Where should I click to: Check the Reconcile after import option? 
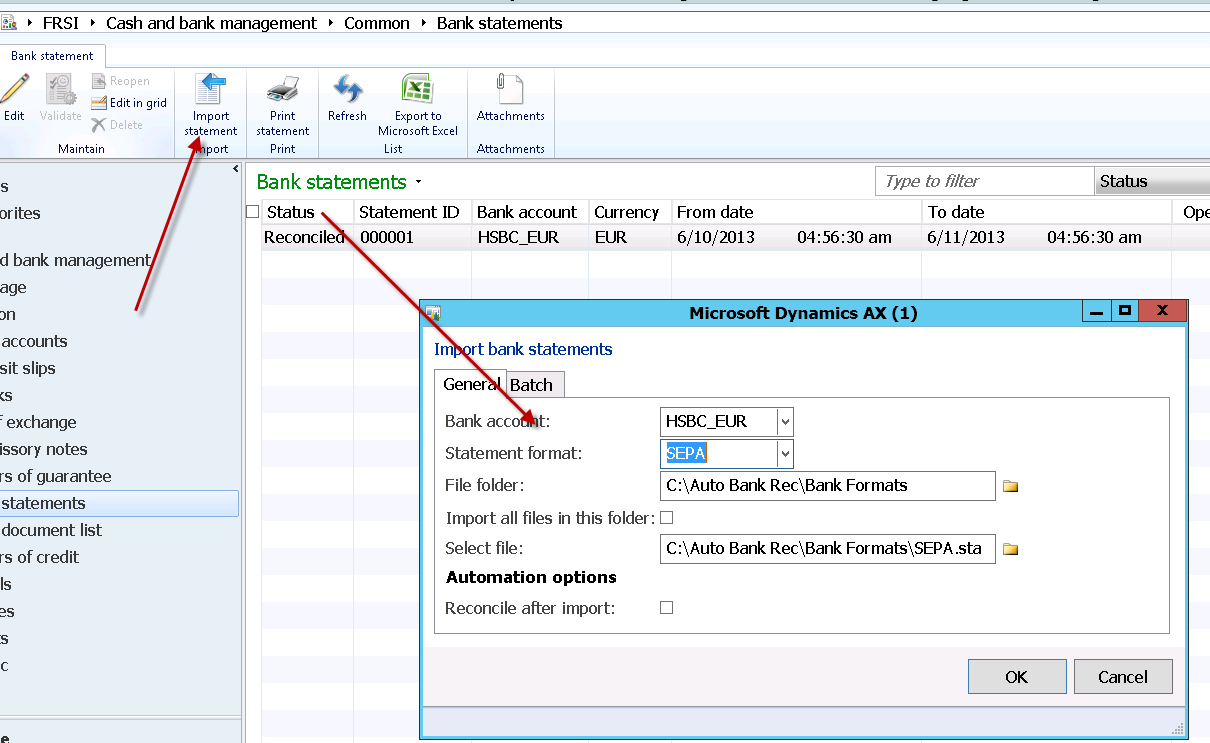pyautogui.click(x=666, y=608)
